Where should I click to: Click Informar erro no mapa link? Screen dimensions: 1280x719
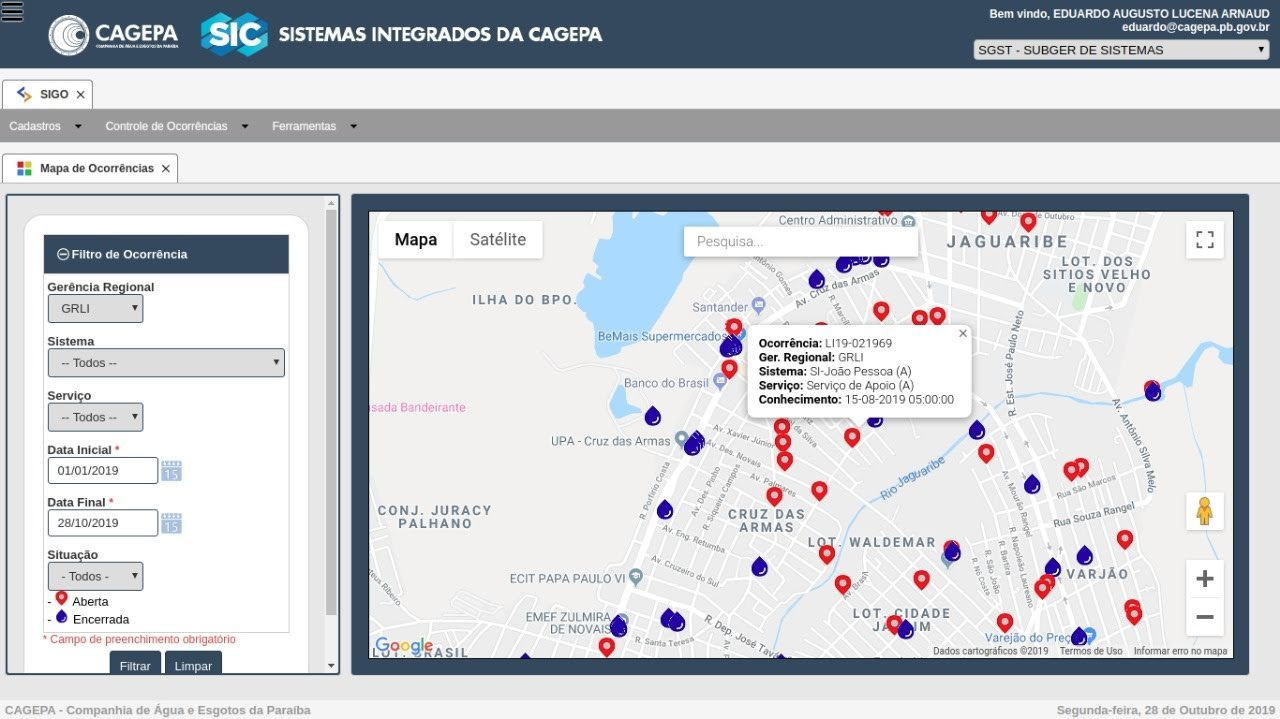1180,651
